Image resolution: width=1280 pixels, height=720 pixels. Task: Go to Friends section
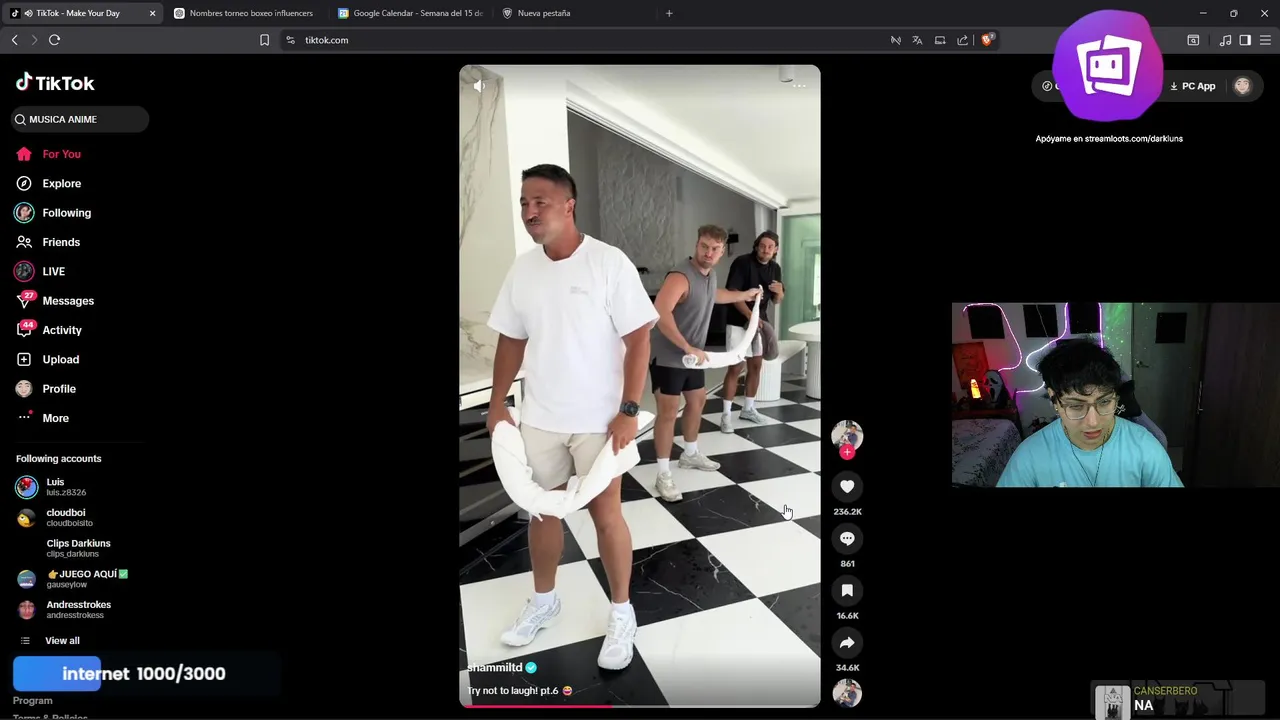tap(61, 242)
